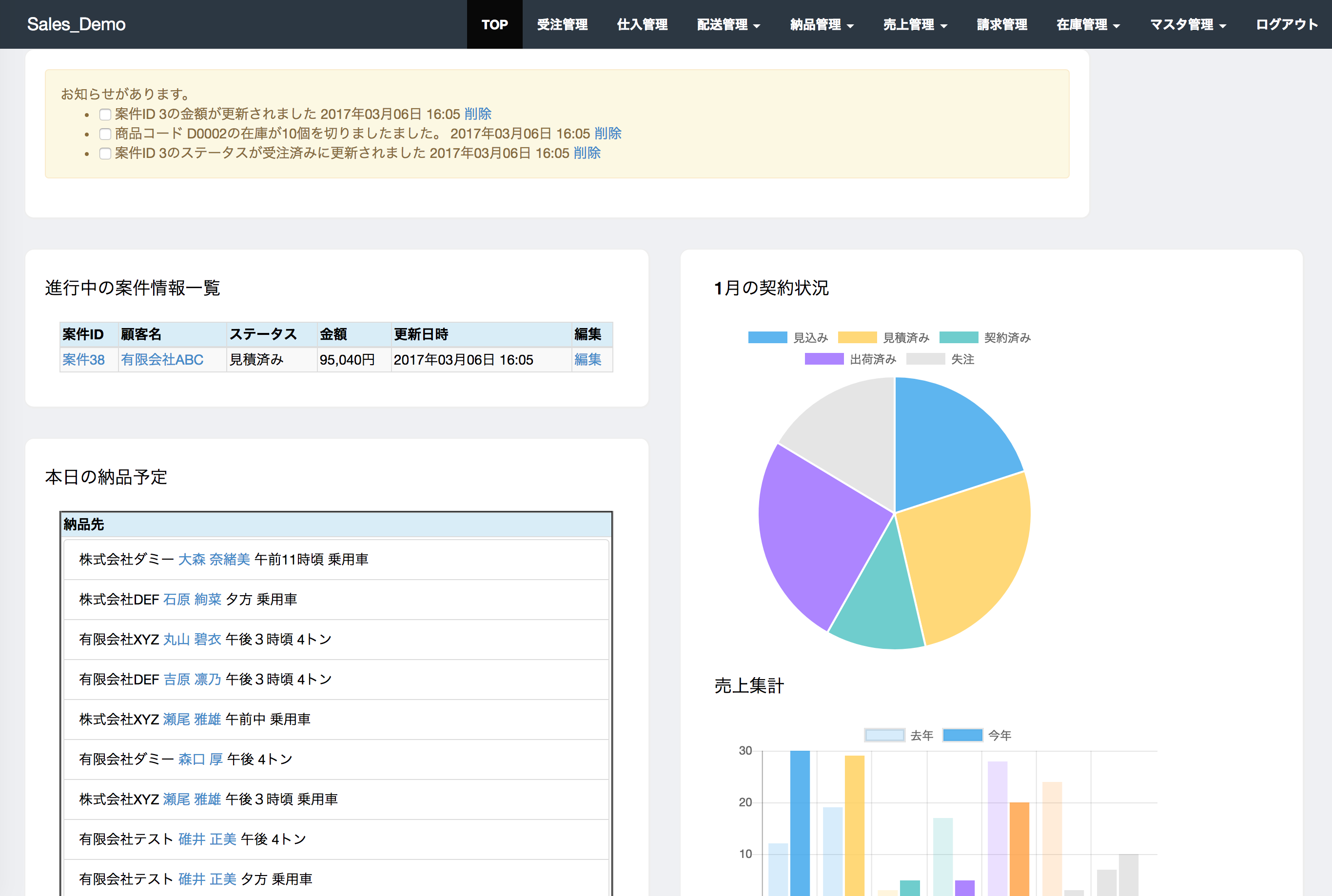Open contact 丸山 碧衣 link
Viewport: 1332px width, 896px height.
(x=192, y=640)
